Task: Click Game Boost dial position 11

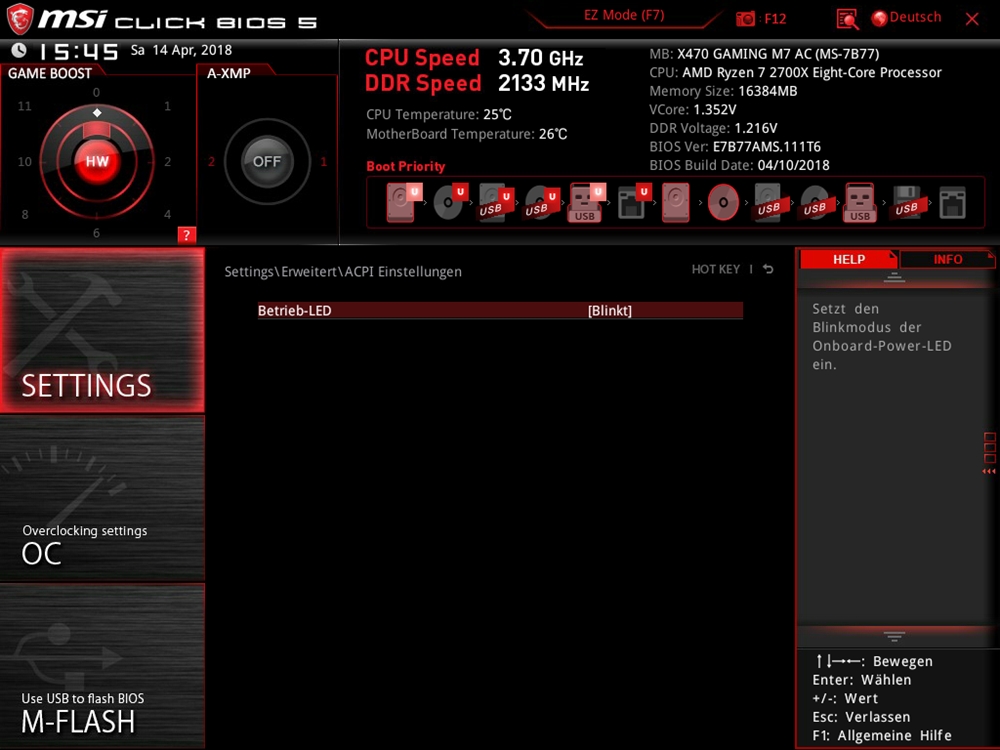Action: (24, 106)
